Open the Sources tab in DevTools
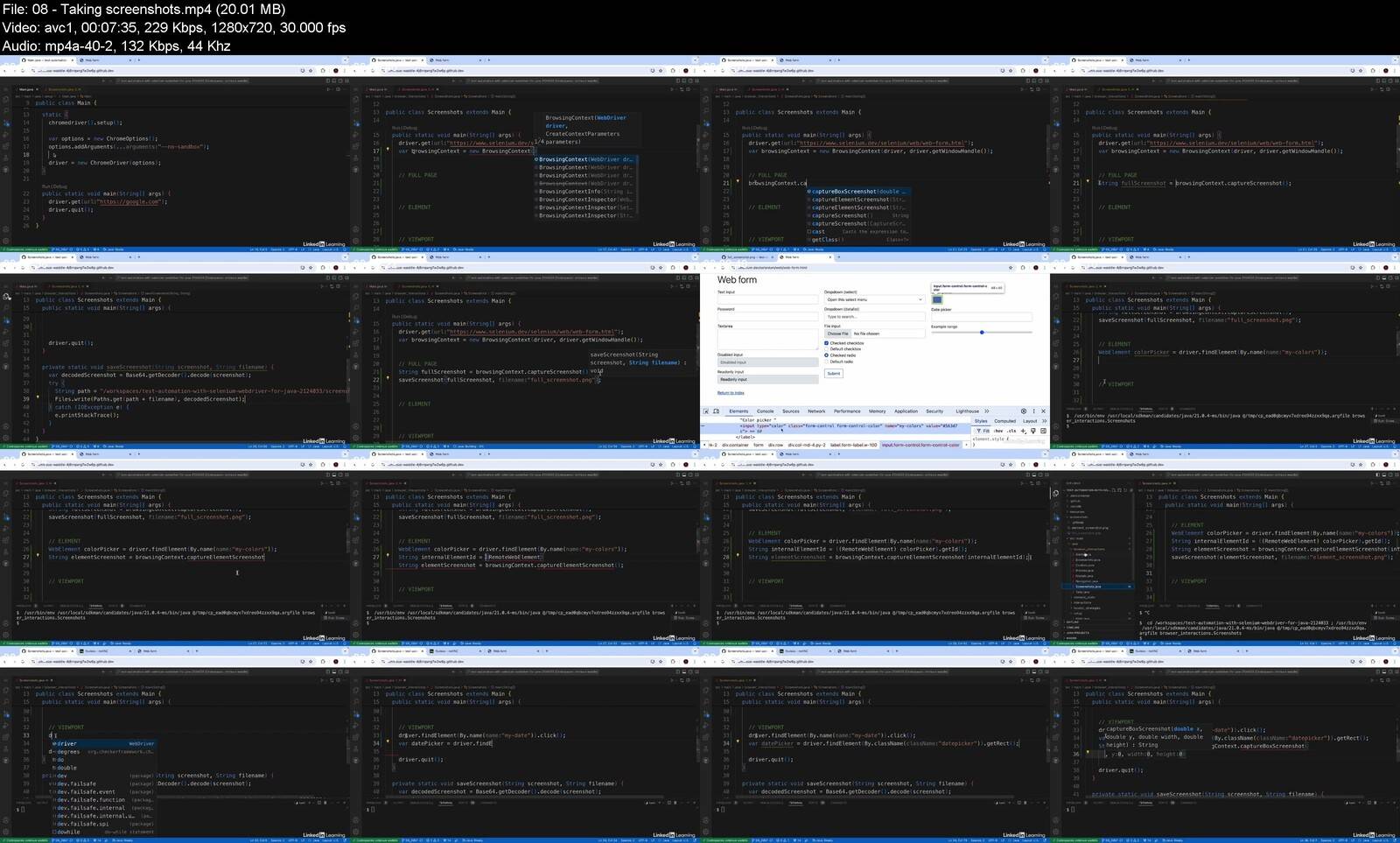The image size is (1400, 843). (791, 411)
